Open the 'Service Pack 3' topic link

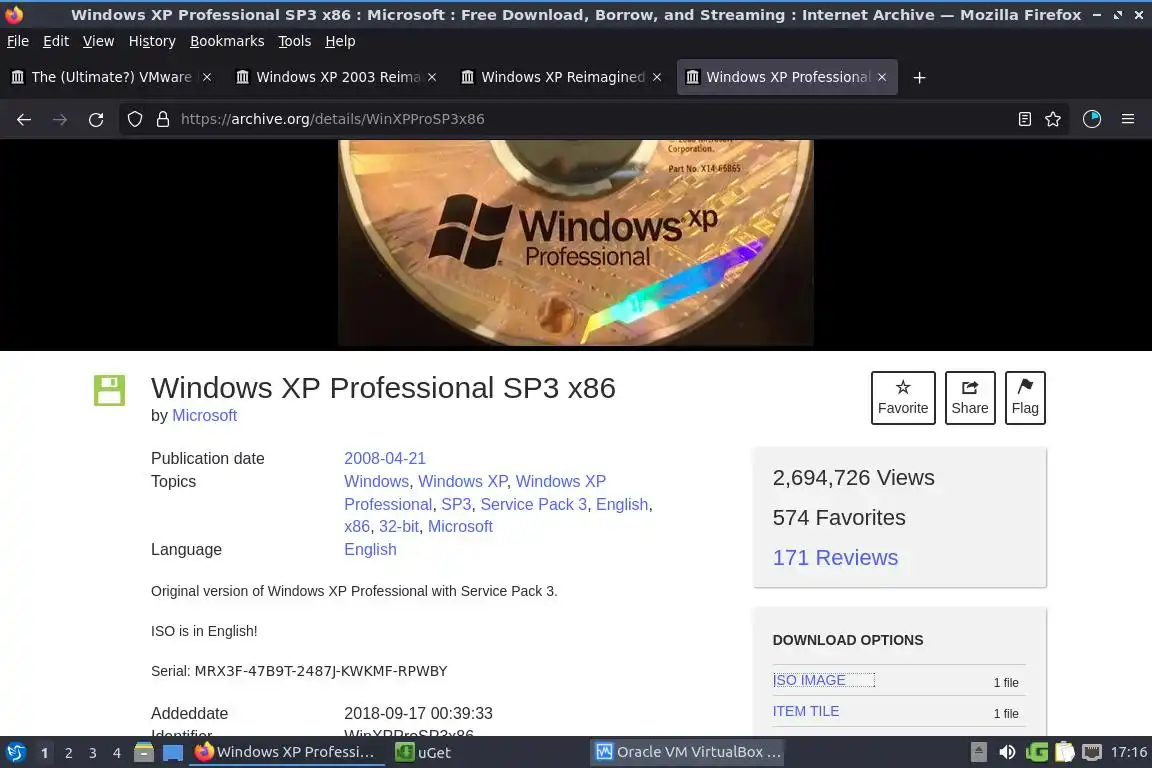point(533,504)
